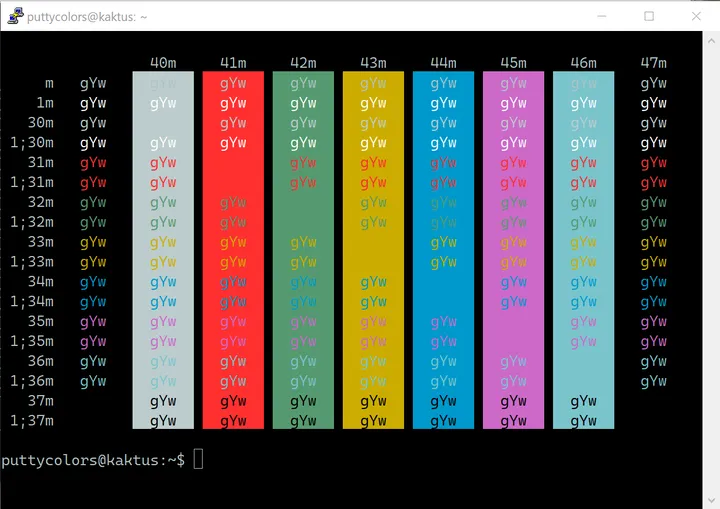Click the 47m column header text
The width and height of the screenshot is (720, 509).
tap(653, 63)
